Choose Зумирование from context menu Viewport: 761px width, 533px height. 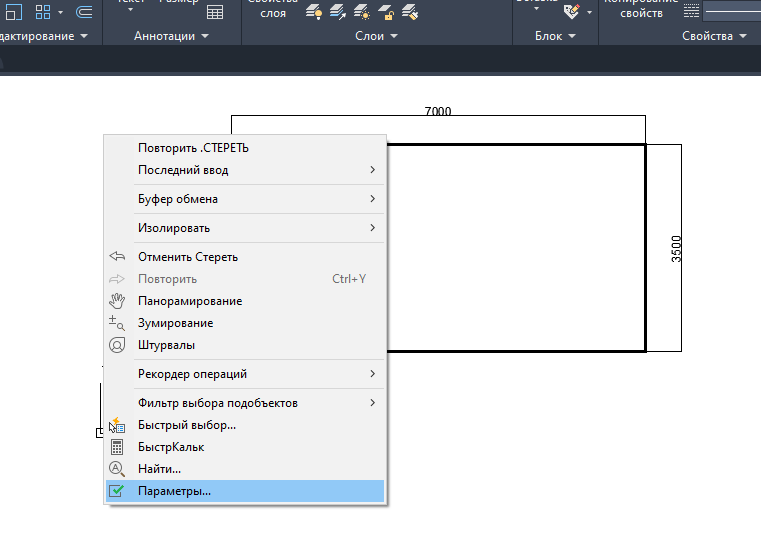(245, 323)
